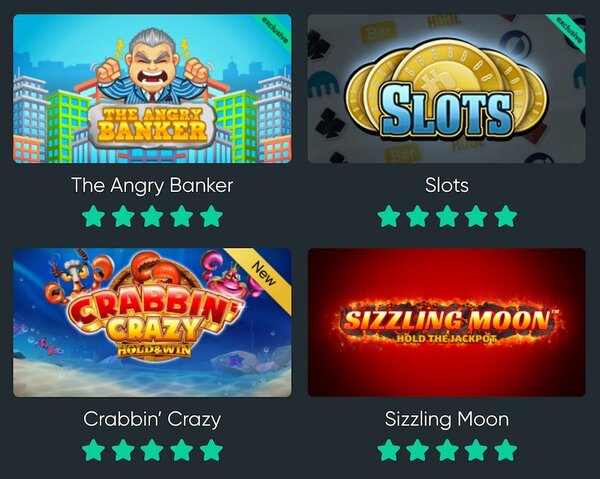Give Sizzling Moon five stars
600x479 pixels.
505,450
